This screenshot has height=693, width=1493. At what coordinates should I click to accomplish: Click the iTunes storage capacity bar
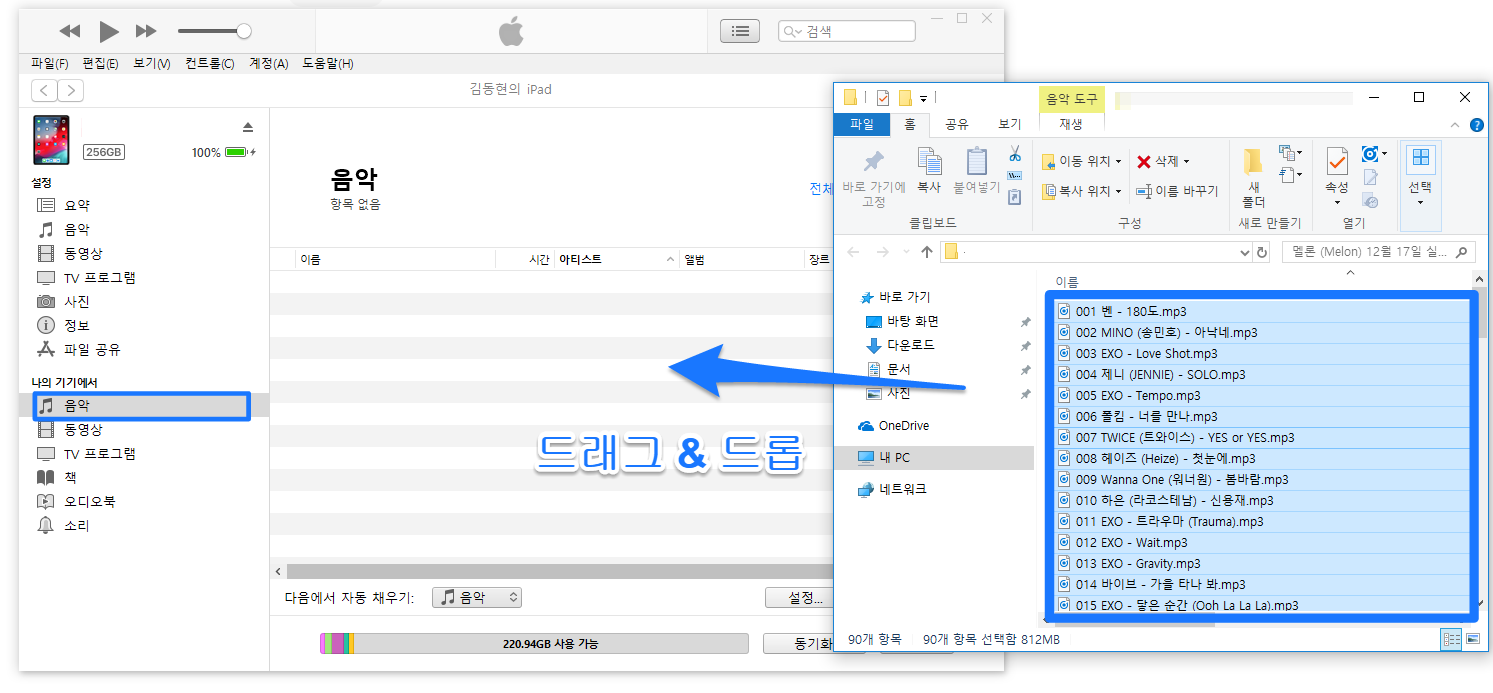(x=534, y=644)
